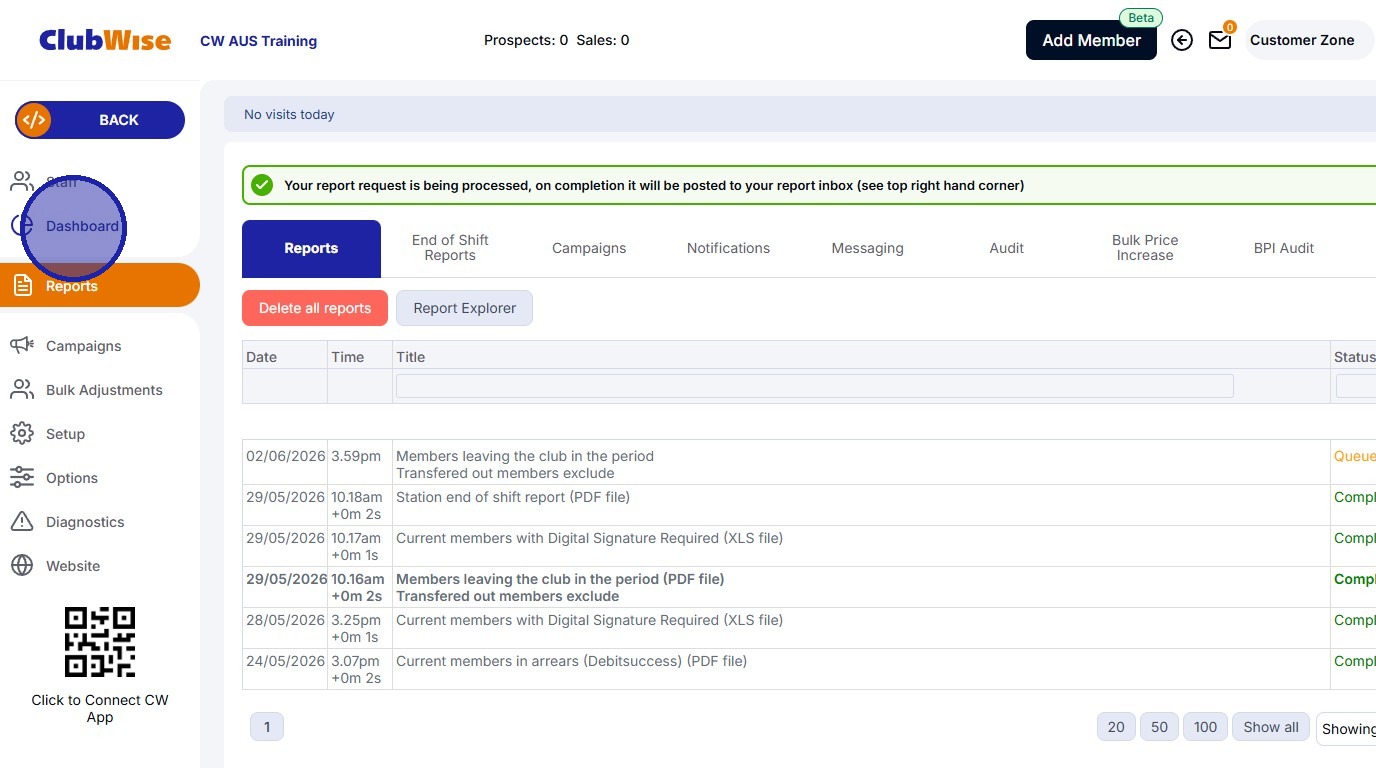Screen dimensions: 1376x768
Task: Switch to the End of Shift Reports tab
Action: 450,248
